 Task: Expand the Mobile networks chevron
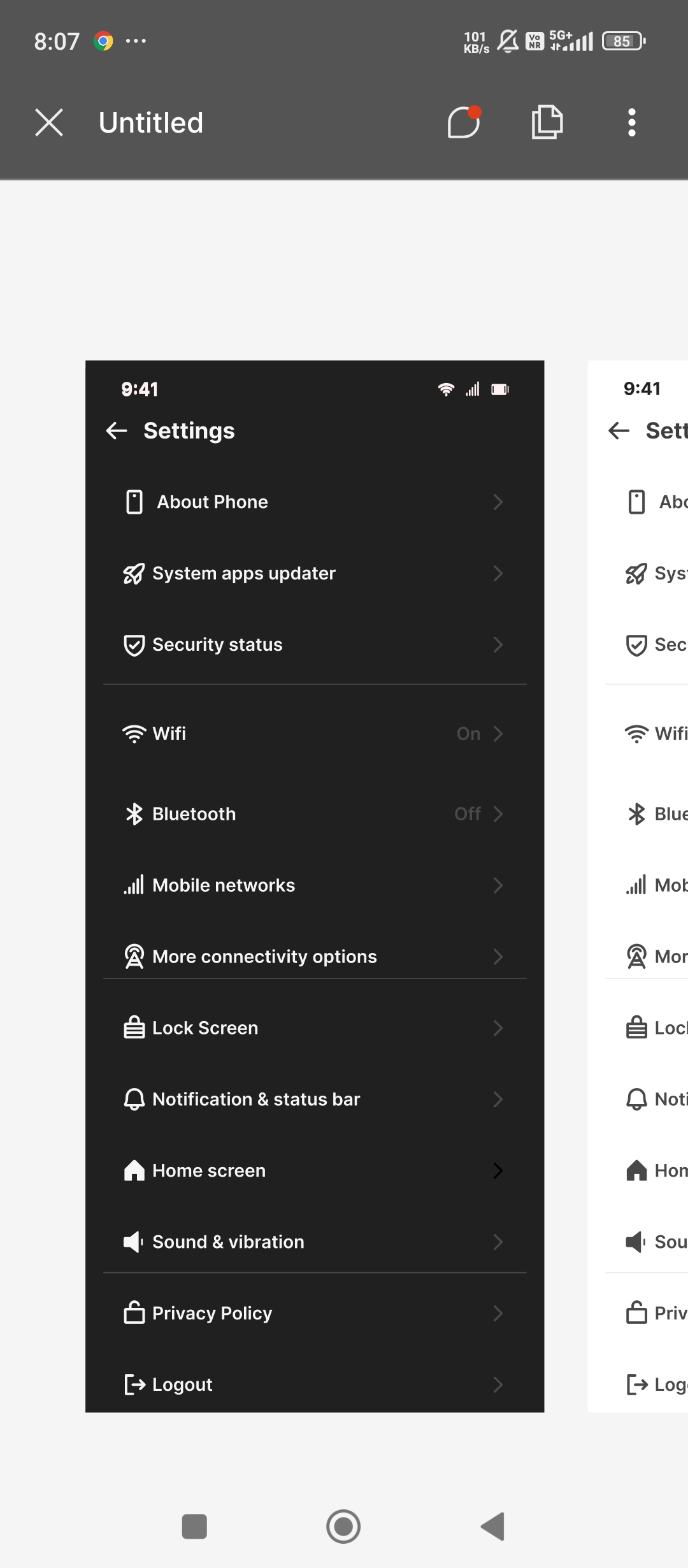tap(498, 885)
